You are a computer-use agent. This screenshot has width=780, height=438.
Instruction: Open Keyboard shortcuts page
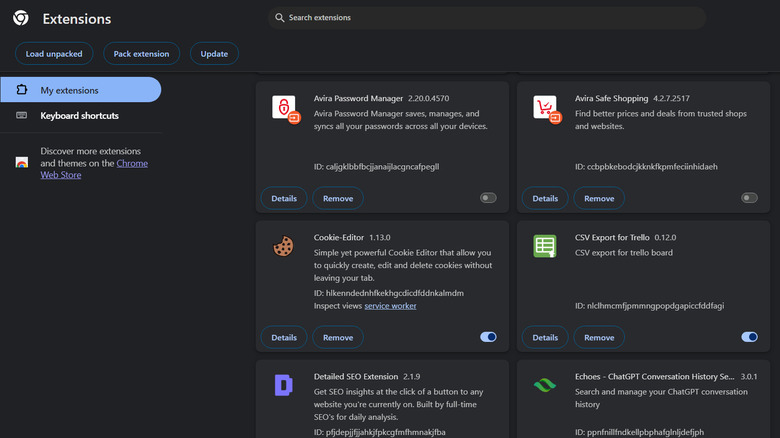pos(79,116)
